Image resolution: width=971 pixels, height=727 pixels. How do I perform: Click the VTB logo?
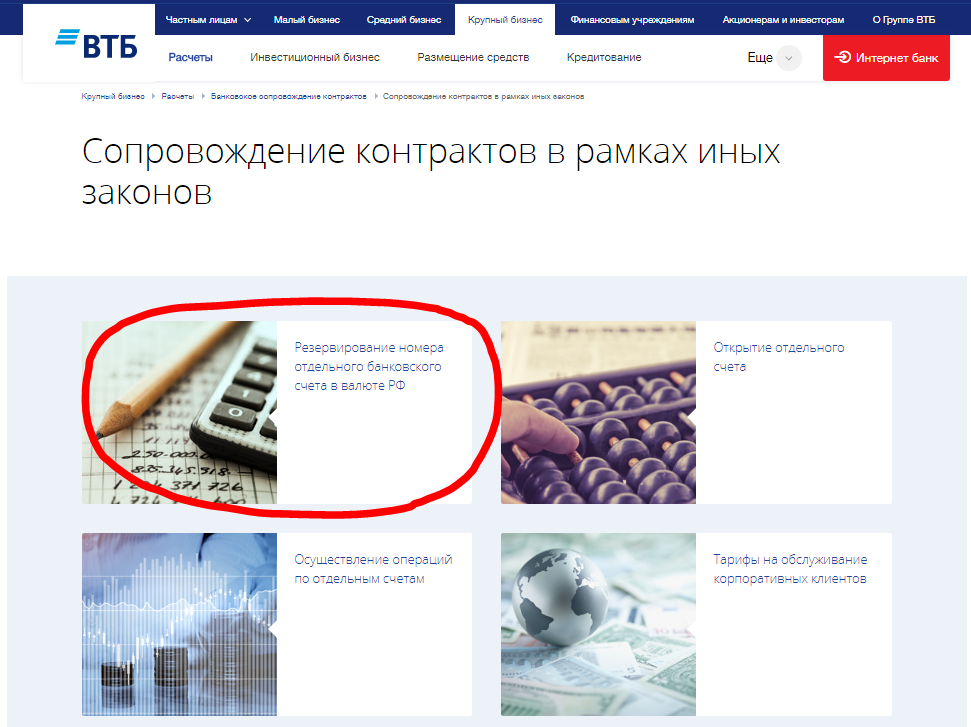(96, 44)
